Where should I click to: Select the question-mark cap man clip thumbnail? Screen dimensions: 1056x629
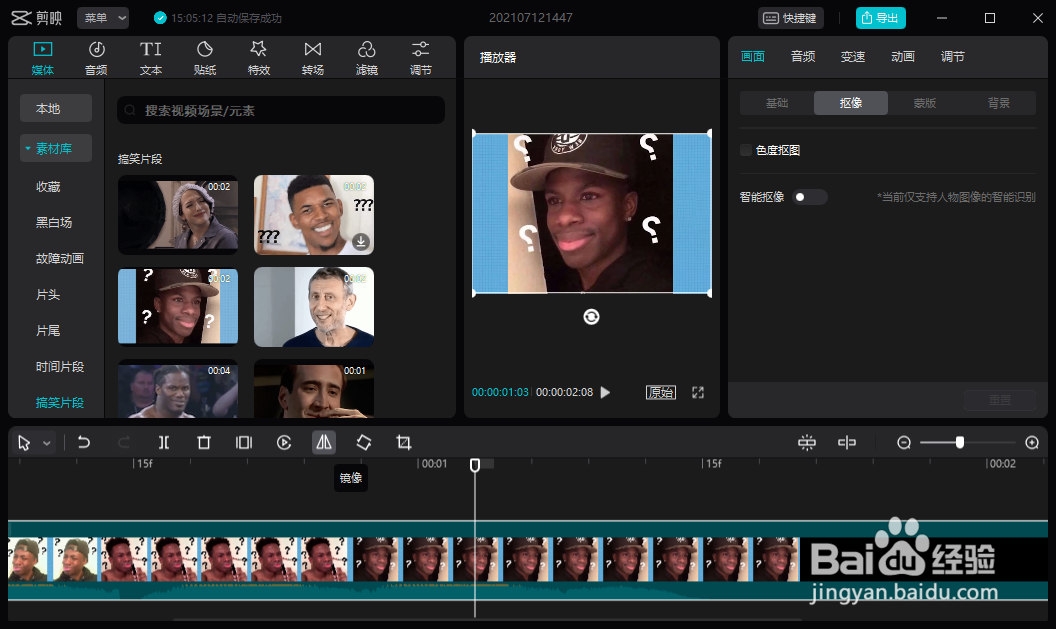(178, 306)
